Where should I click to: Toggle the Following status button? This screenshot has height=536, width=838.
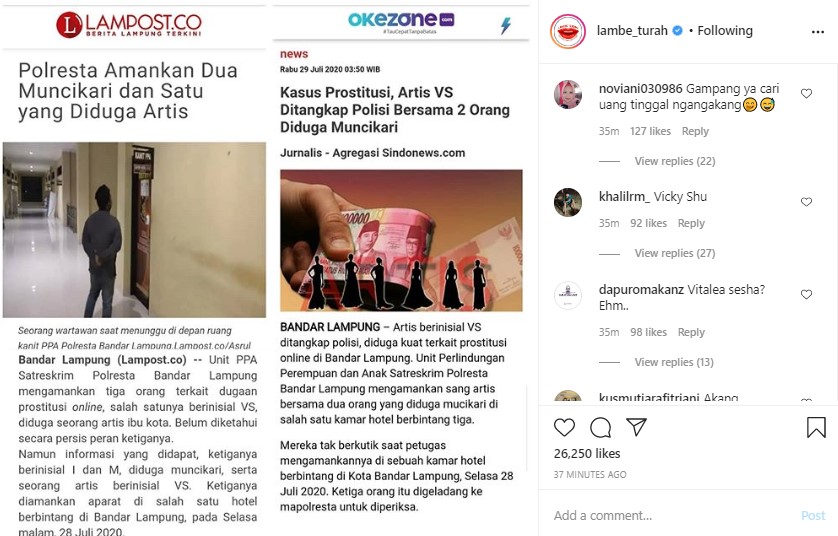point(725,31)
